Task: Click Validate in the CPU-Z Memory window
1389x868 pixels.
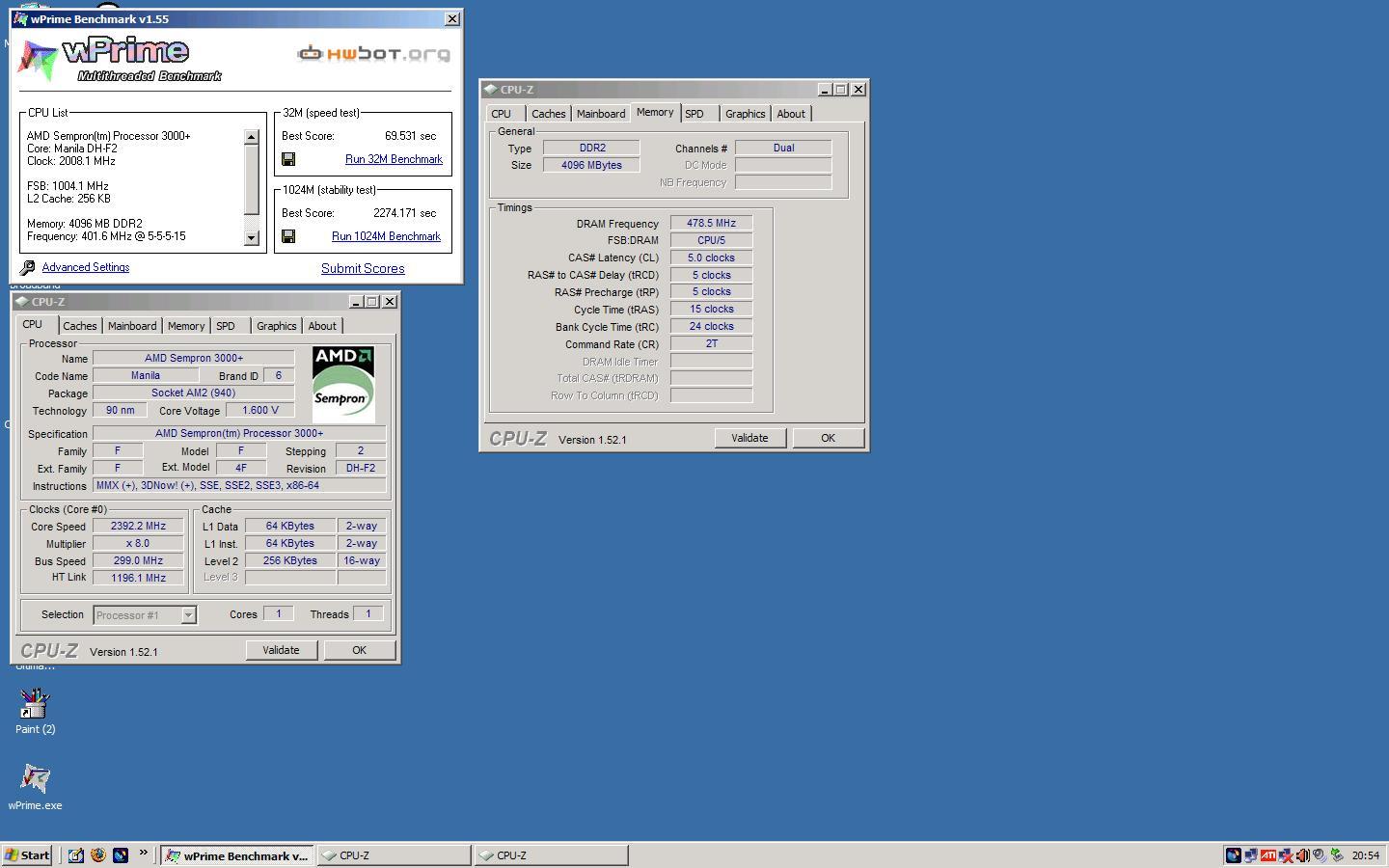Action: pyautogui.click(x=749, y=438)
